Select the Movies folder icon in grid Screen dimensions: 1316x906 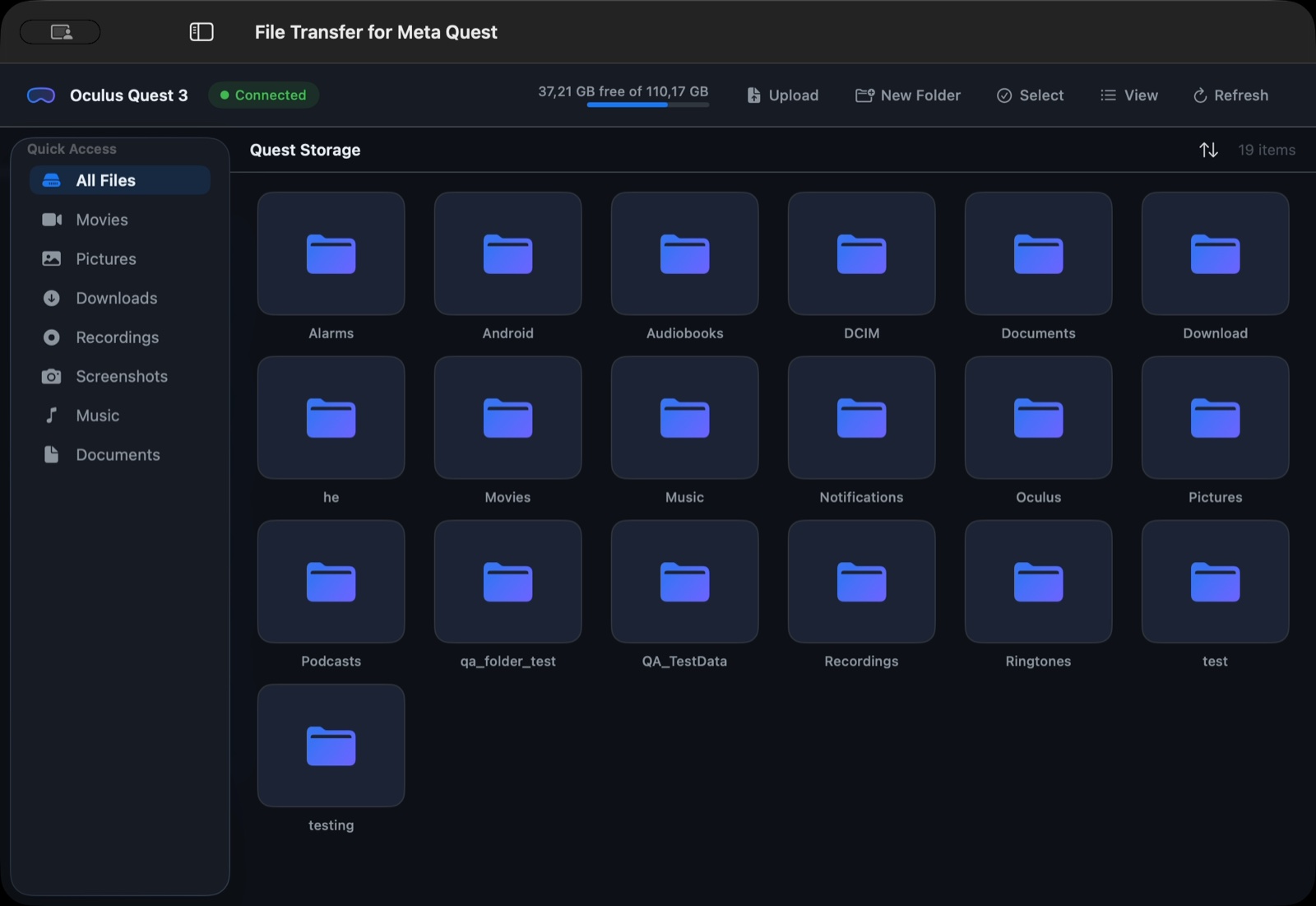click(507, 417)
